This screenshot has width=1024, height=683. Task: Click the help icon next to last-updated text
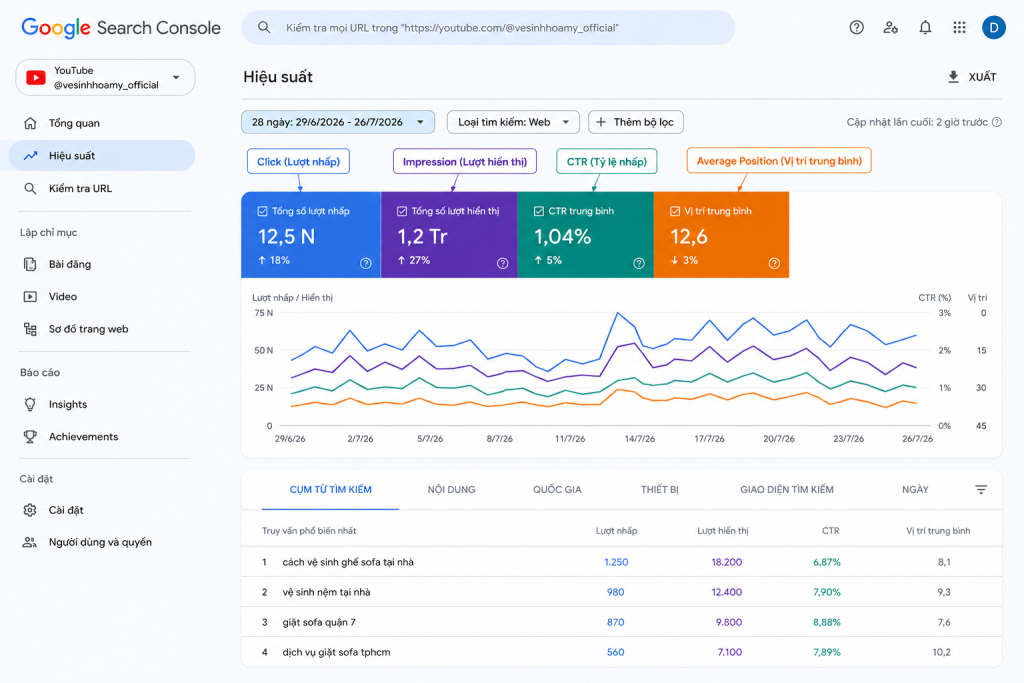[997, 122]
